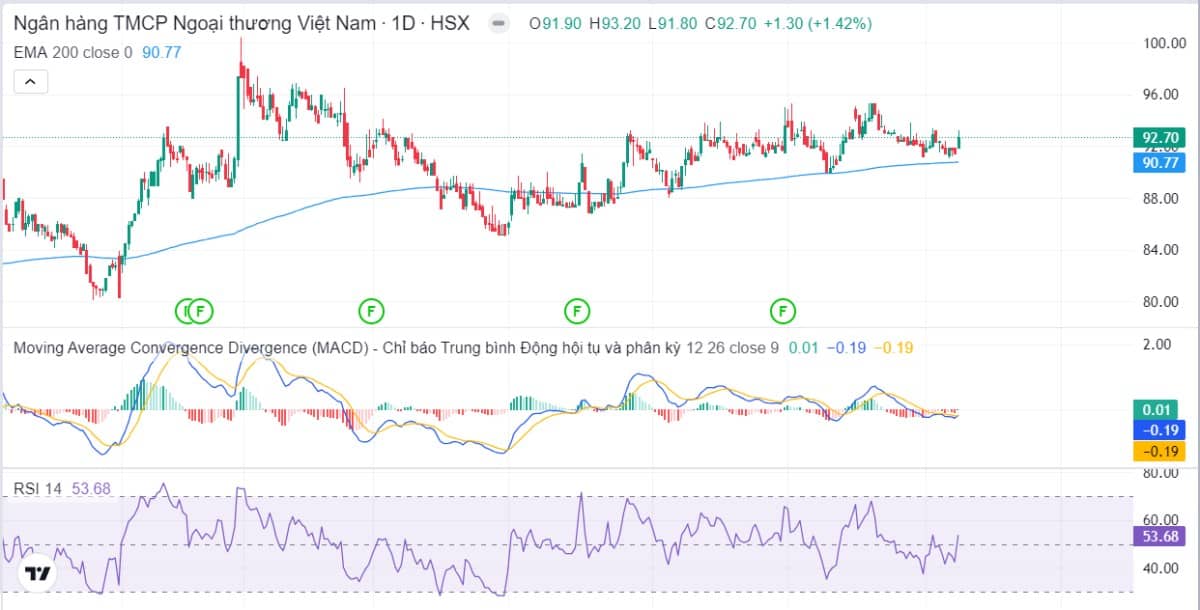The height and width of the screenshot is (610, 1200).
Task: Open the F event marker below the 96 peak decline
Action: [x=372, y=311]
